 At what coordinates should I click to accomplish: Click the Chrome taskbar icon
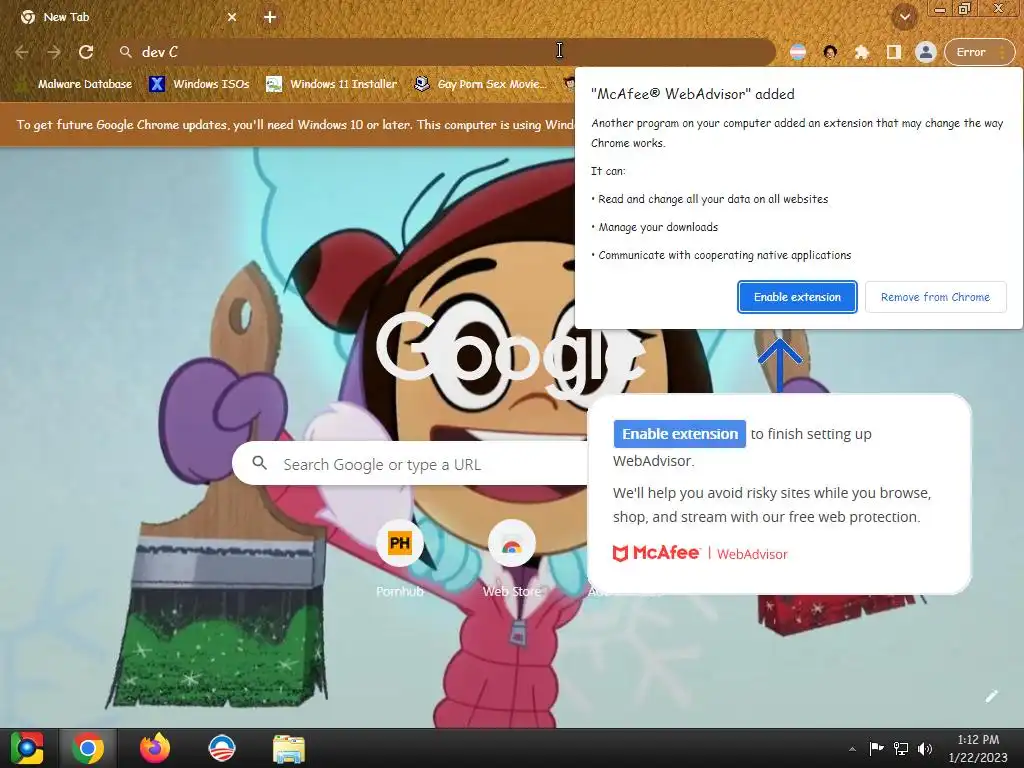tap(88, 748)
